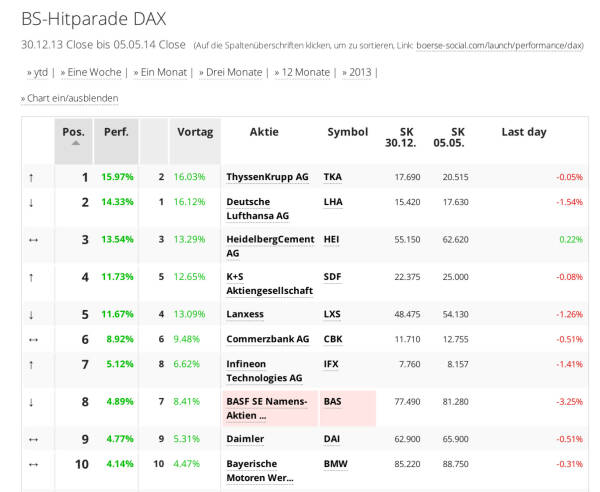Click the down arrow icon in BASF row
Image resolution: width=600 pixels, height=492 pixels.
tap(31, 402)
